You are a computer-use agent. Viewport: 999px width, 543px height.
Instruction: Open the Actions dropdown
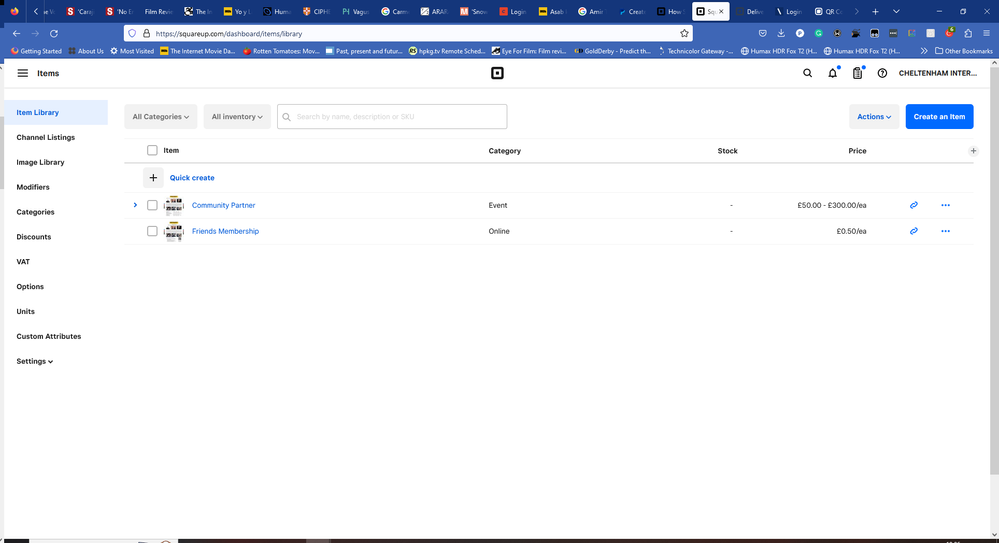coord(874,117)
